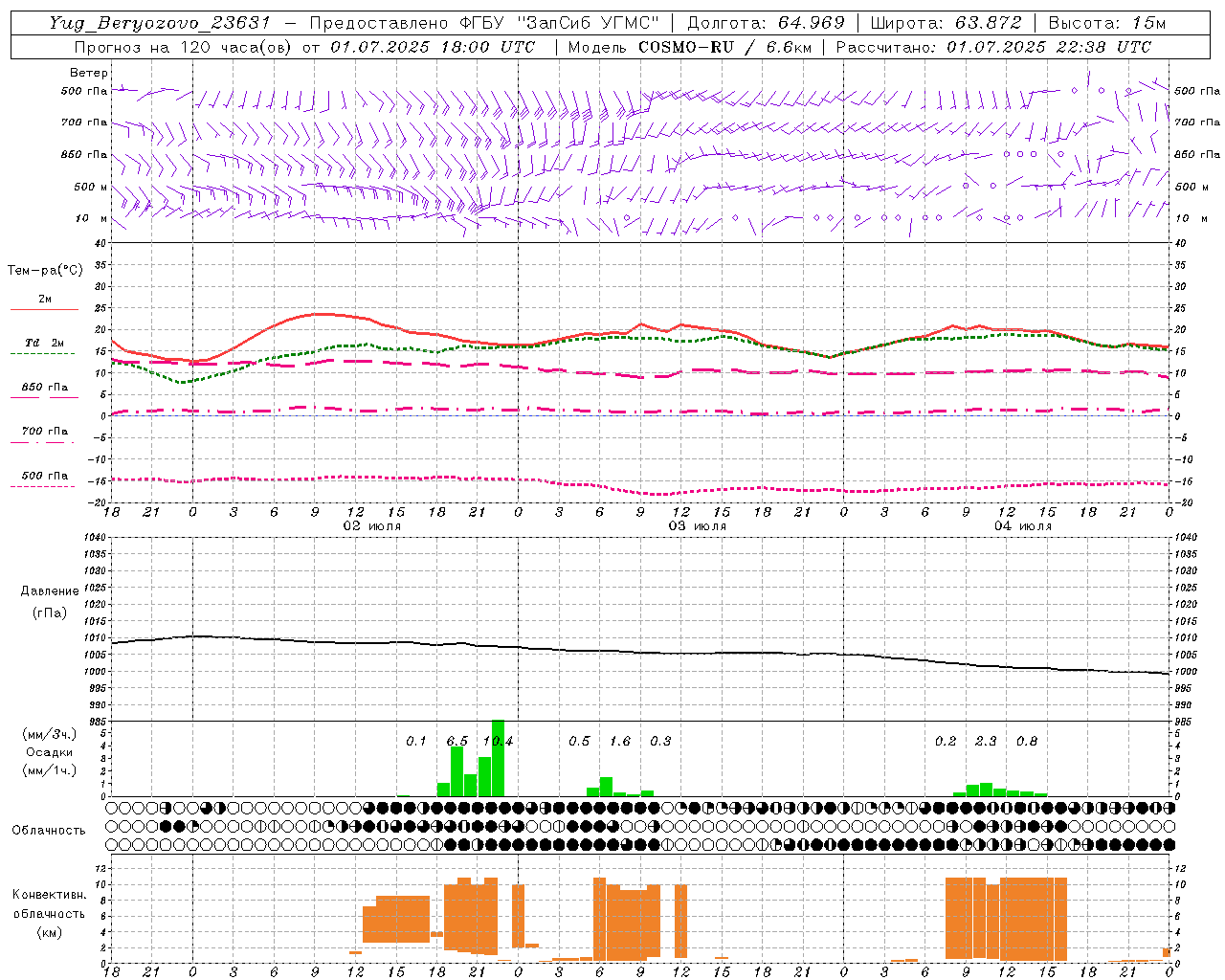The image size is (1225, 980).
Task: Click the Давление pressure panel label
Action: (50, 591)
